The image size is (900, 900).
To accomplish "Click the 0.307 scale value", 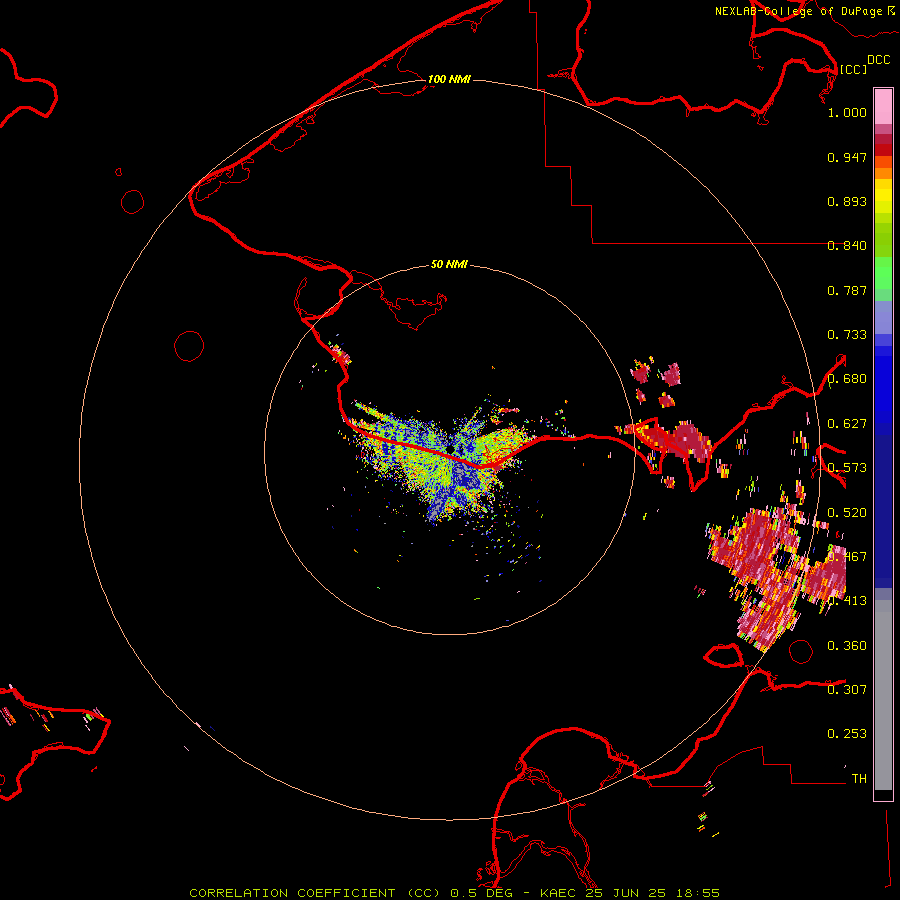I will click(x=847, y=690).
